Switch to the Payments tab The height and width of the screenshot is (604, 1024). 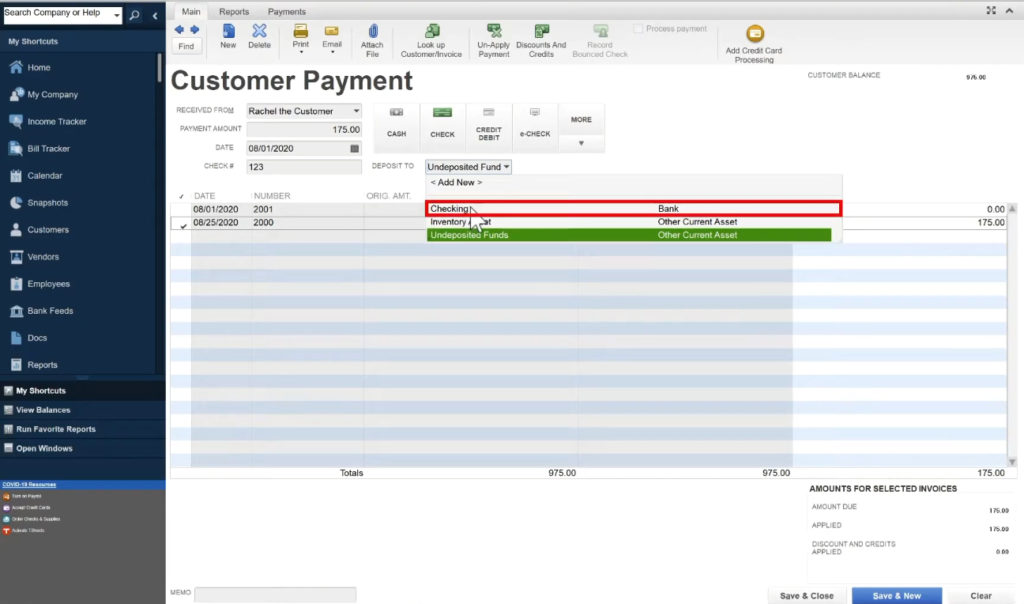[287, 11]
